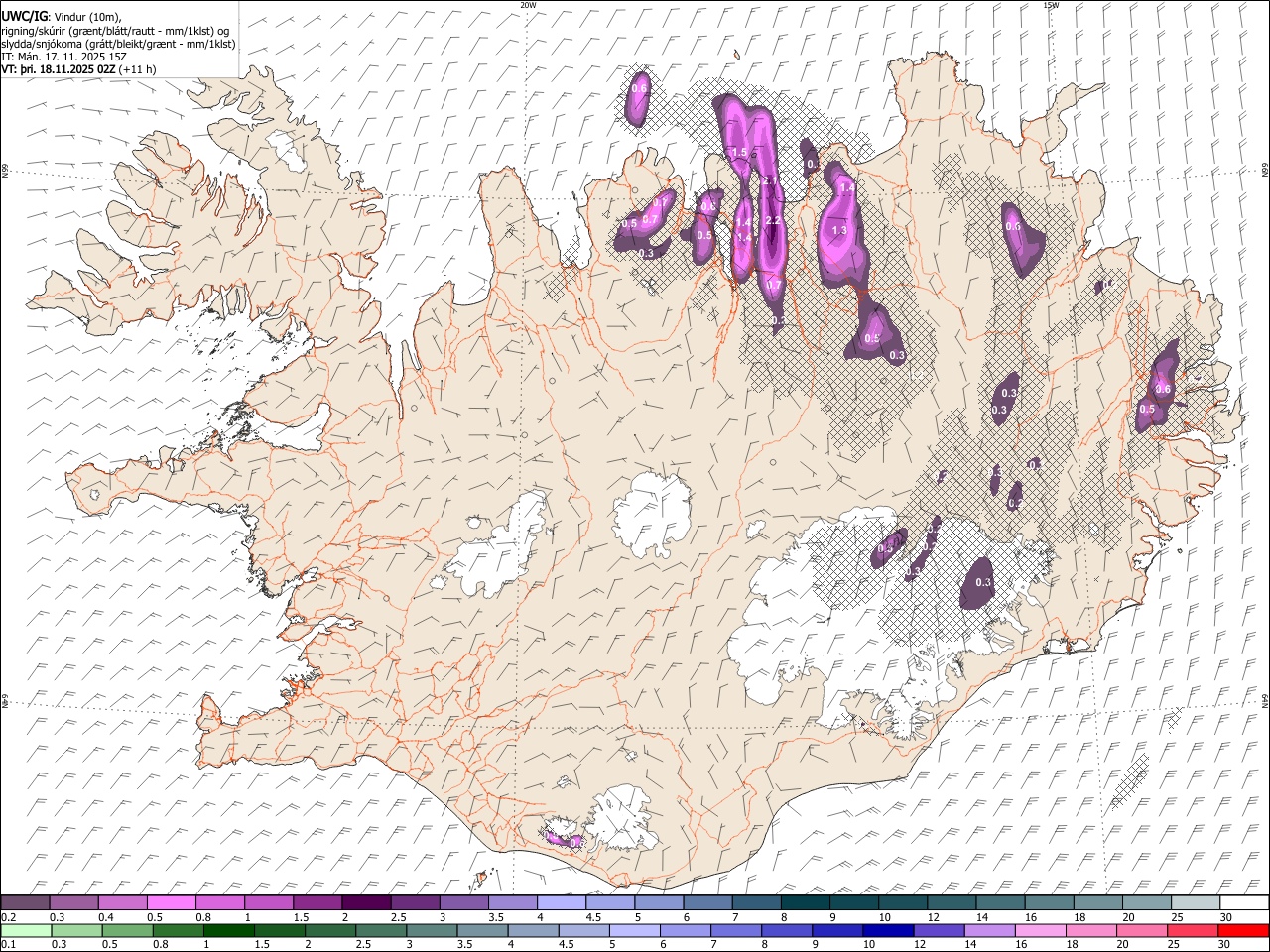Screen dimensions: 1270x952
Task: Click the 2.2 snowfall value on the map
Action: click(774, 220)
